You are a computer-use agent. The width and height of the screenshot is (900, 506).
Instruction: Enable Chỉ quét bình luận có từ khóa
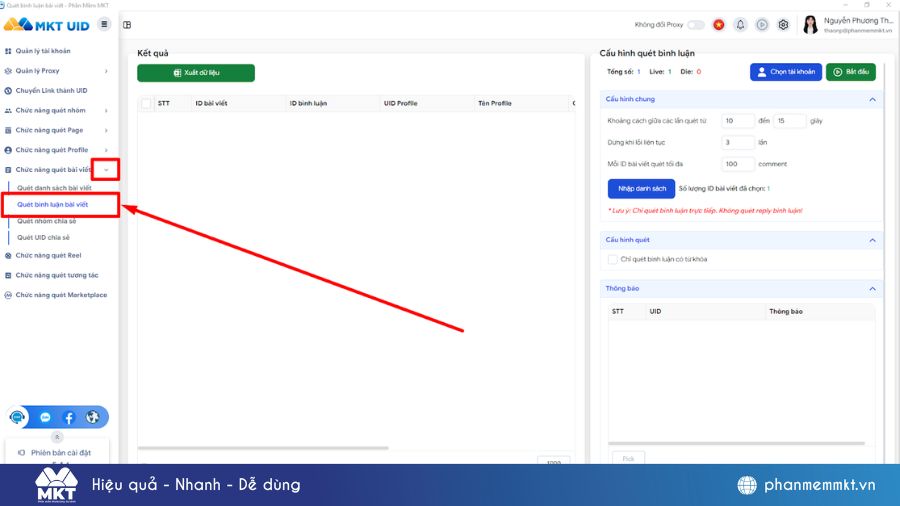(x=612, y=259)
